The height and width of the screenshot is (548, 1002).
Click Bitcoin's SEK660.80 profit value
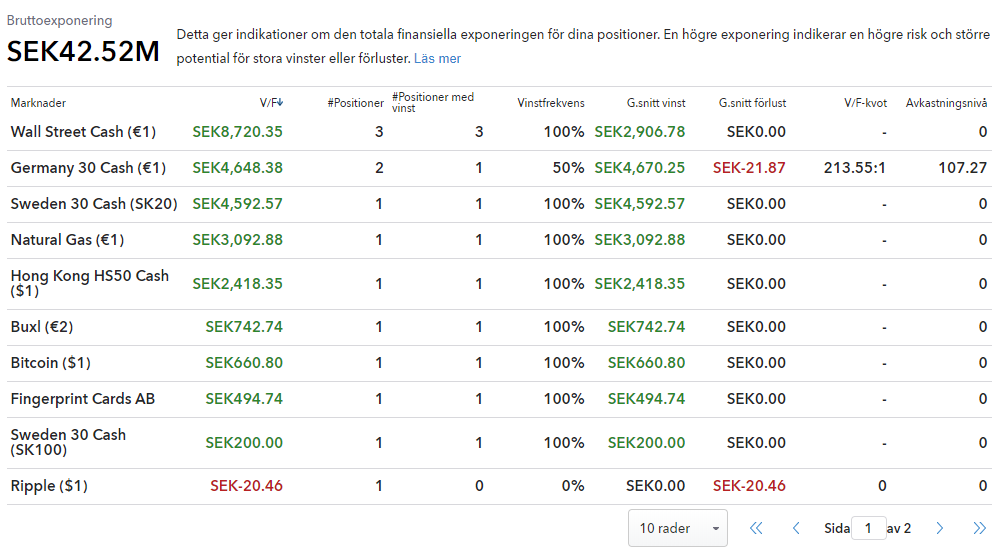tap(244, 363)
